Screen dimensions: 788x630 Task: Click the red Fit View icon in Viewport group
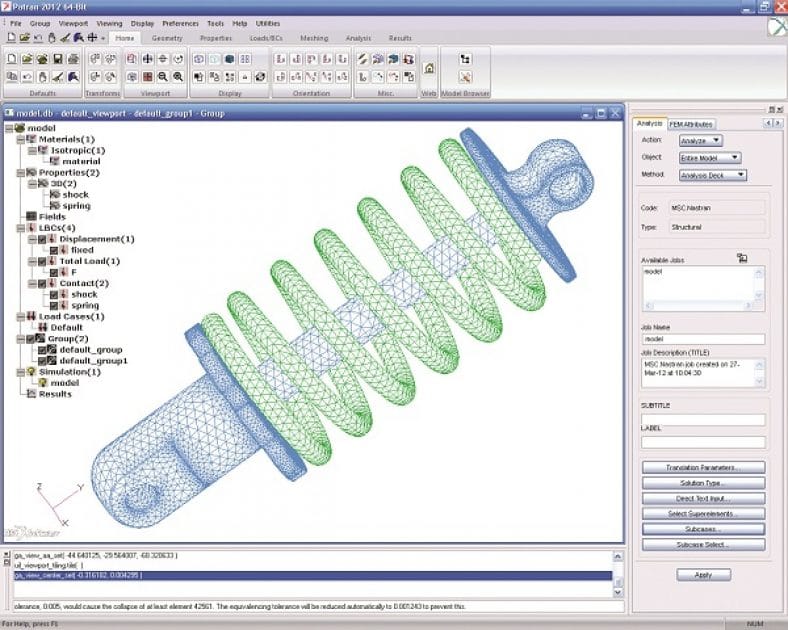point(147,77)
